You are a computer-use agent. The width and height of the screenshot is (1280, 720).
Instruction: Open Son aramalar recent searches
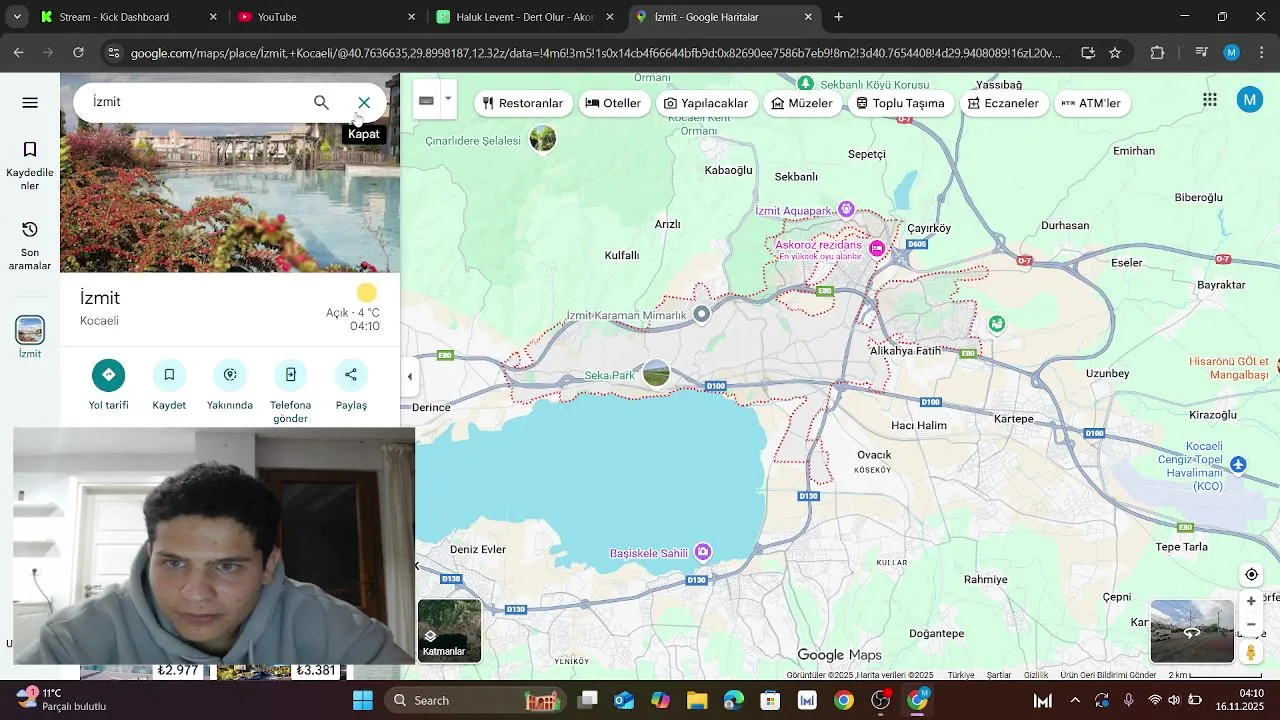[30, 246]
